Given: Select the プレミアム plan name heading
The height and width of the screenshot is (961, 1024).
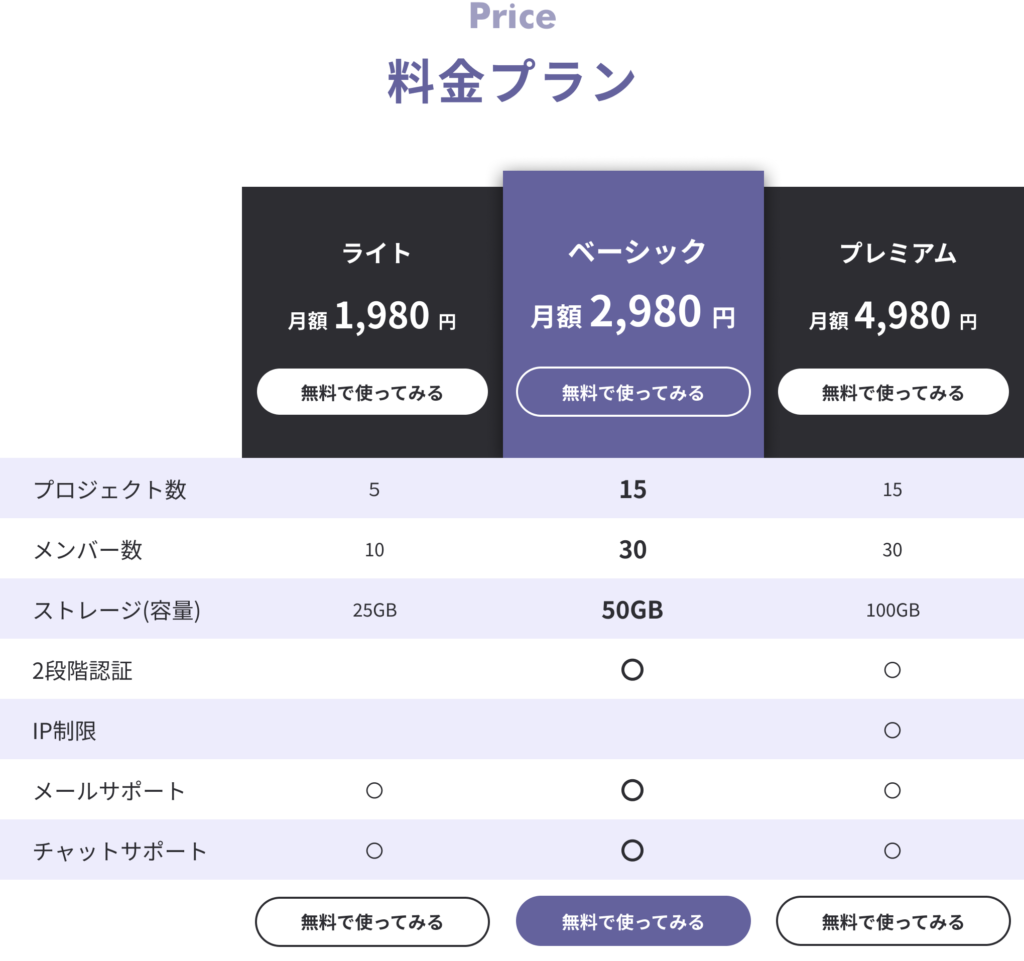Looking at the screenshot, I should coord(897,253).
